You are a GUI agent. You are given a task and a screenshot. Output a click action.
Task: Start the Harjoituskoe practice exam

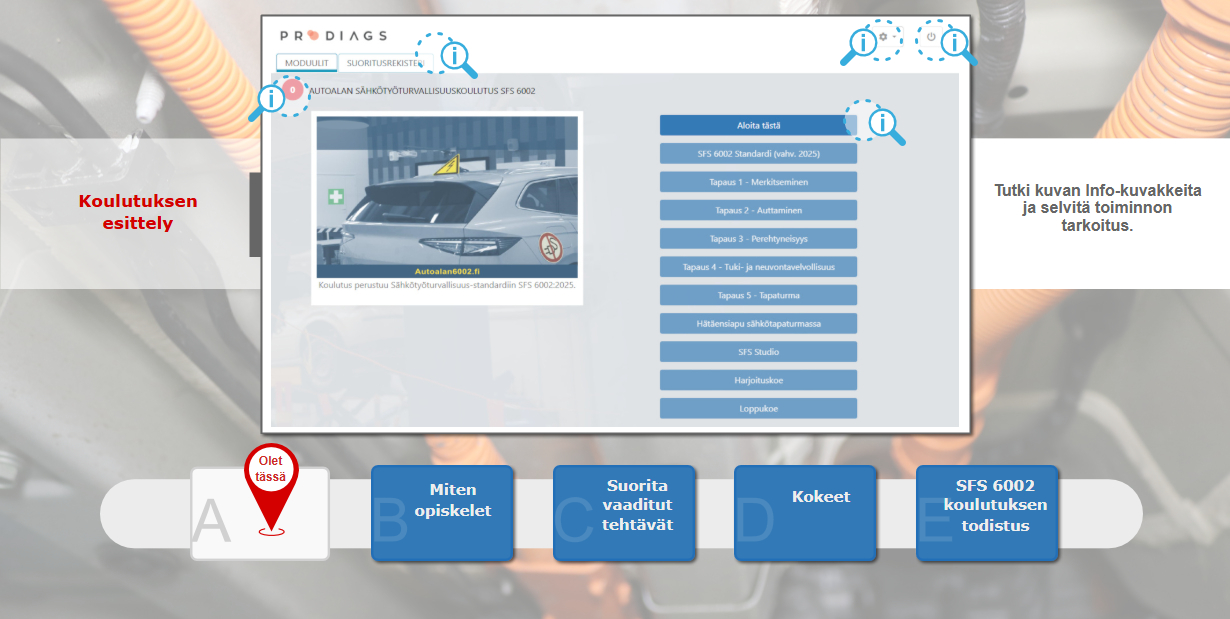[x=758, y=380]
